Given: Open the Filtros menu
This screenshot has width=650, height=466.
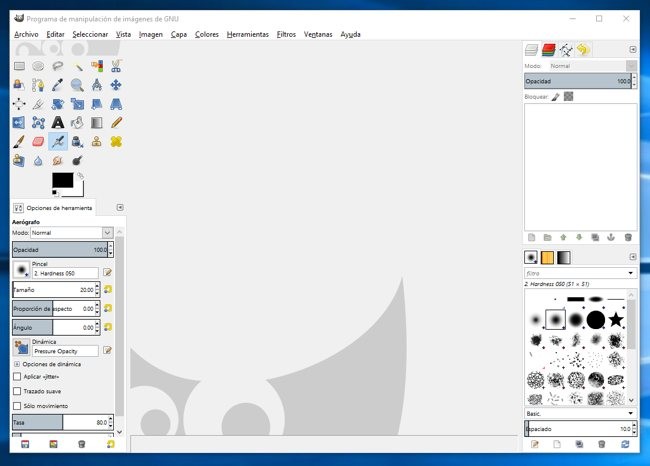Looking at the screenshot, I should (x=286, y=34).
